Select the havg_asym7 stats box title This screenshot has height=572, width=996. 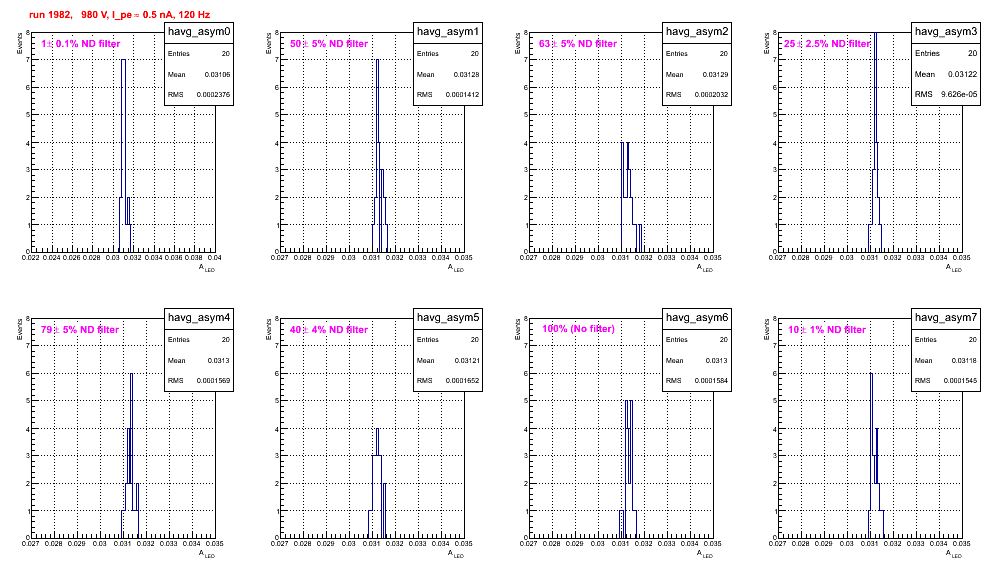coord(946,318)
